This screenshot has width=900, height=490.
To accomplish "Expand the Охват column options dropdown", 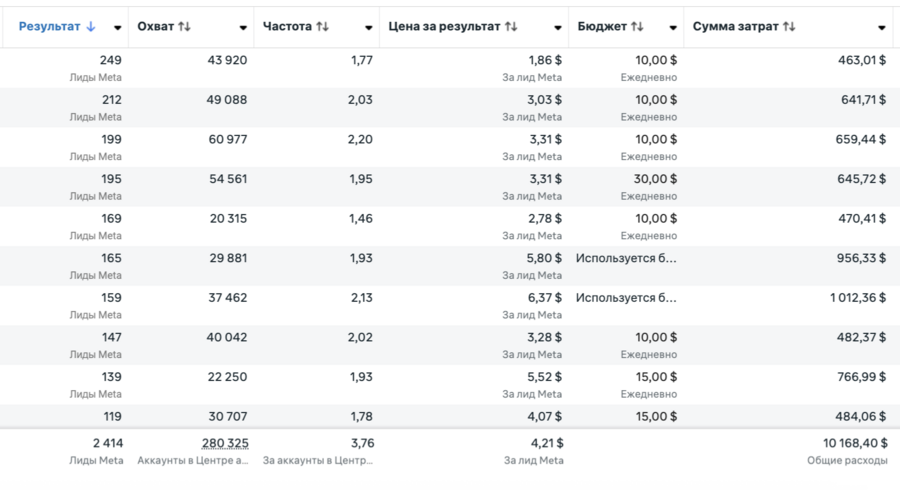I will coord(242,28).
